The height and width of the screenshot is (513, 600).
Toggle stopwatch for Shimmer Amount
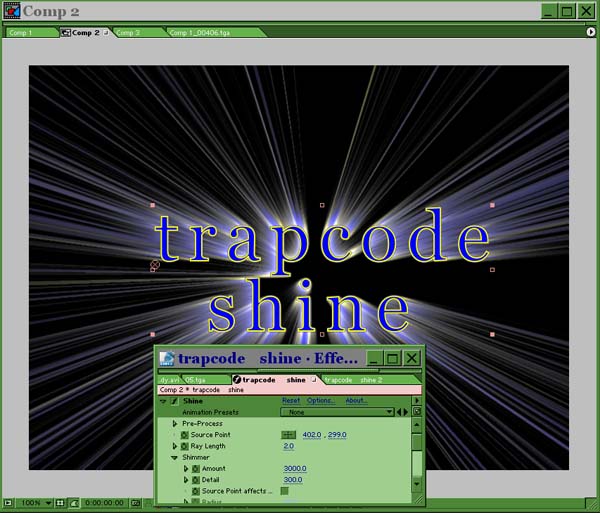[196, 469]
